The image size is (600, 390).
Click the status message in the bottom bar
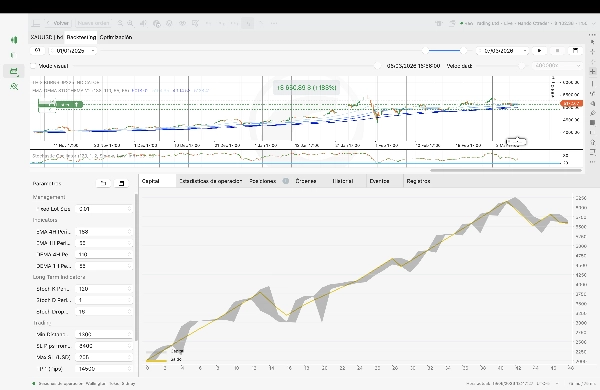click(84, 383)
